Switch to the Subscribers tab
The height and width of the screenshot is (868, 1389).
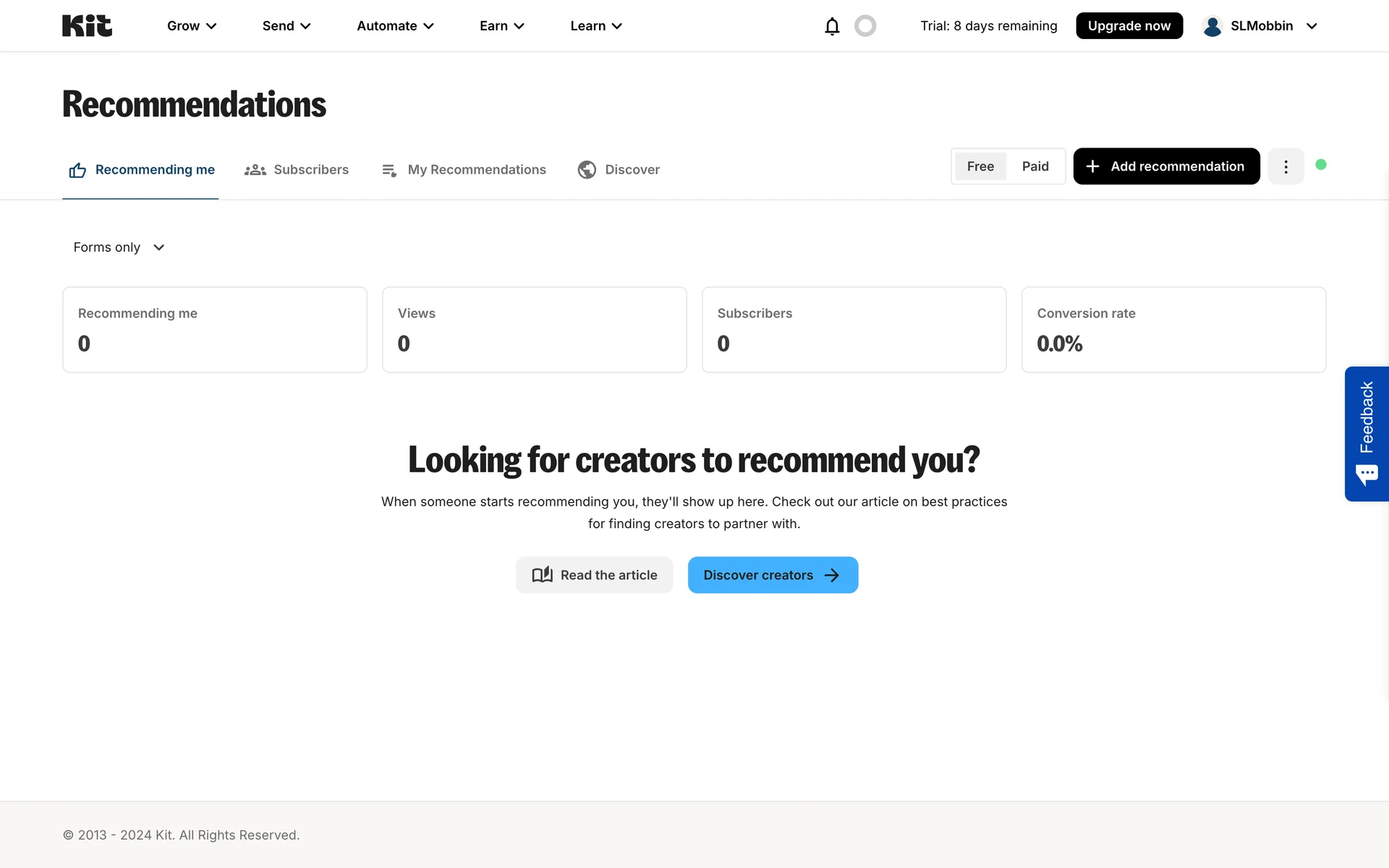coord(297,169)
